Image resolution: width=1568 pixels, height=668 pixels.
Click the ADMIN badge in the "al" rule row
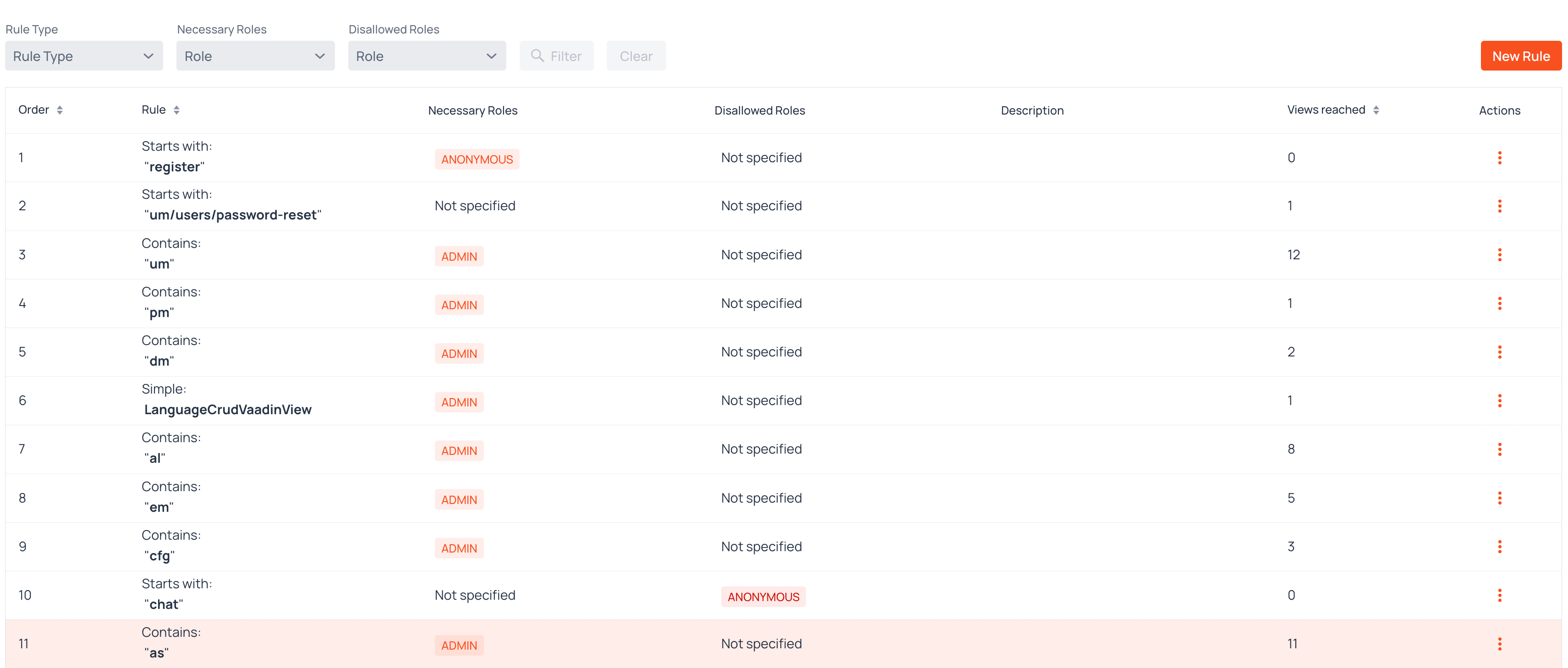(x=459, y=451)
